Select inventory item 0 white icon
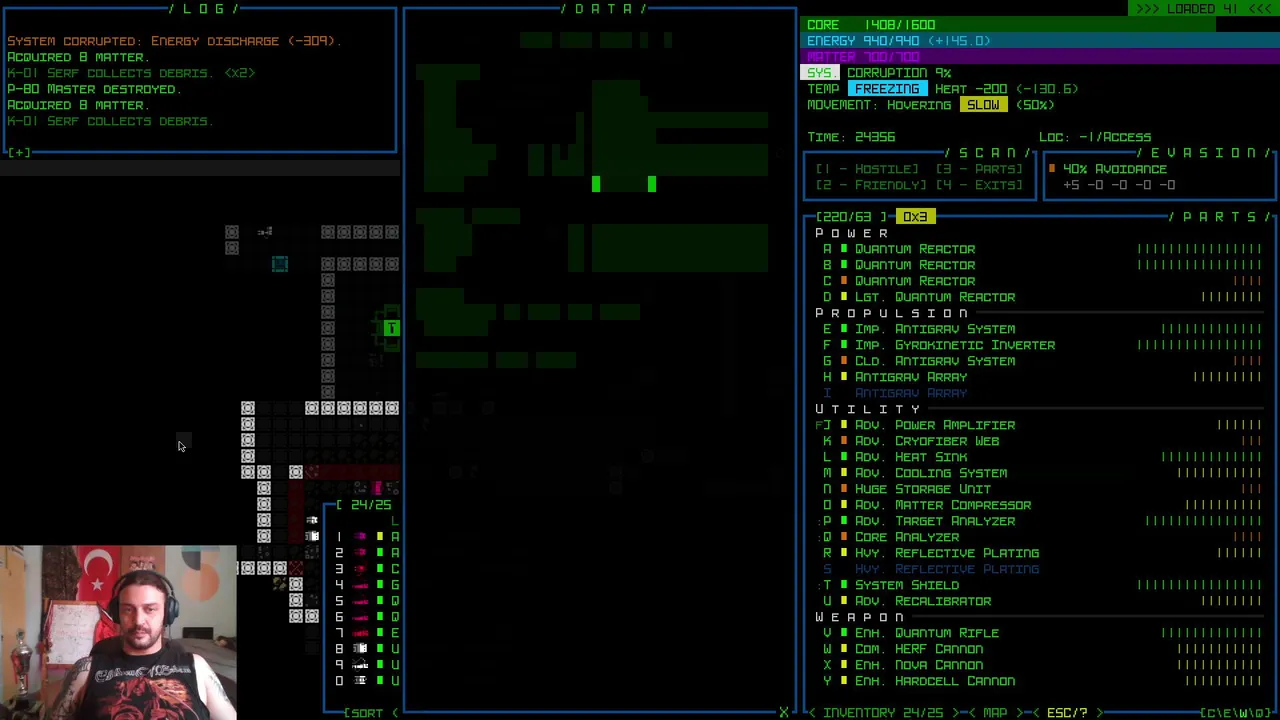This screenshot has width=1280, height=720. [x=360, y=681]
